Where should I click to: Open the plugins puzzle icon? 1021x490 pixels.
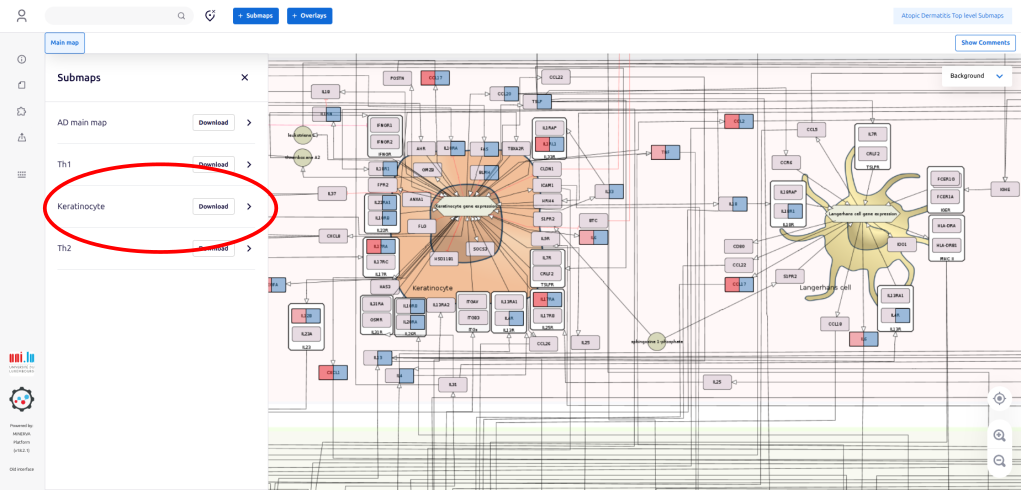pos(22,111)
